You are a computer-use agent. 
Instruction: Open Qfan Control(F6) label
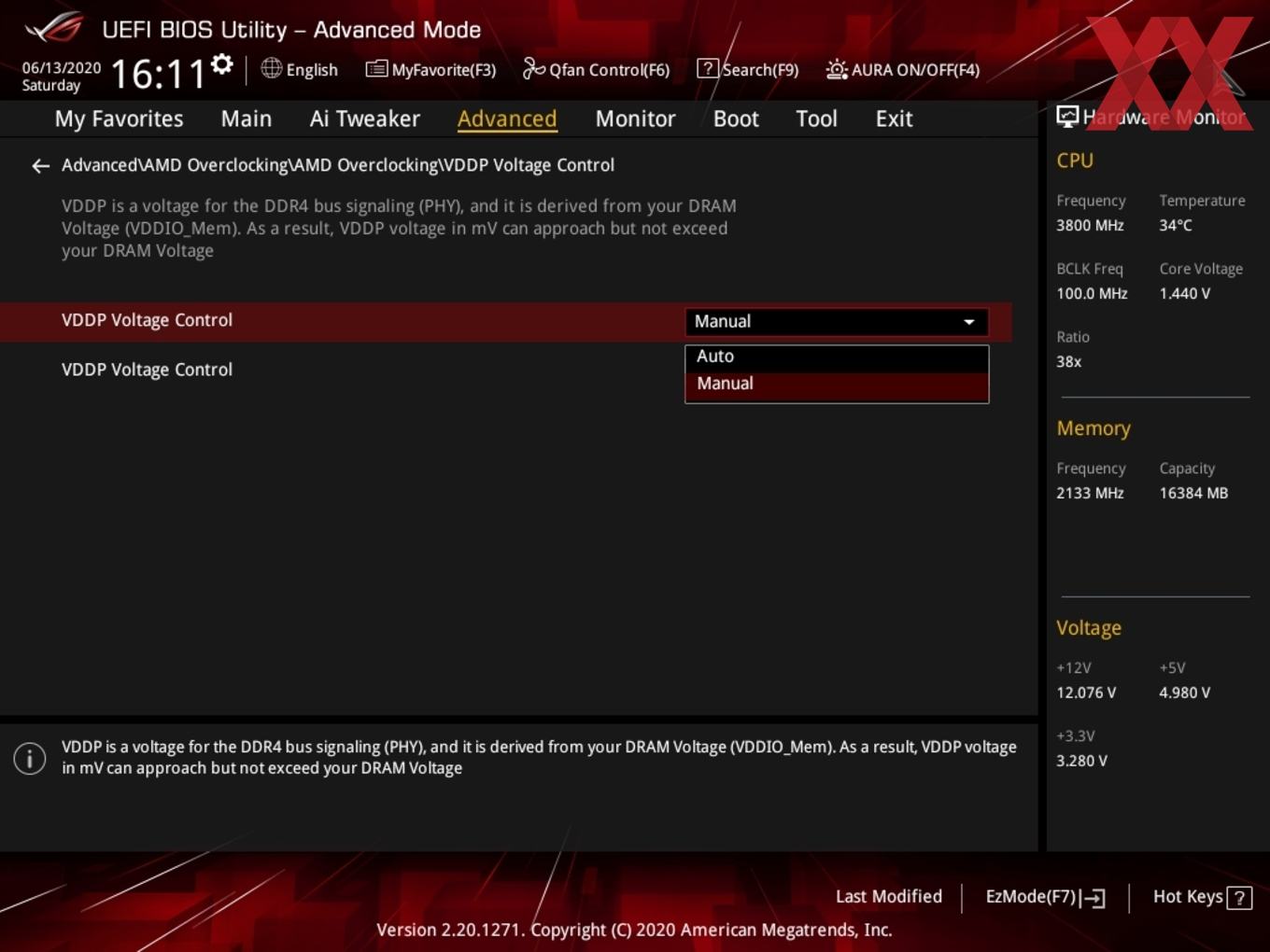[609, 70]
